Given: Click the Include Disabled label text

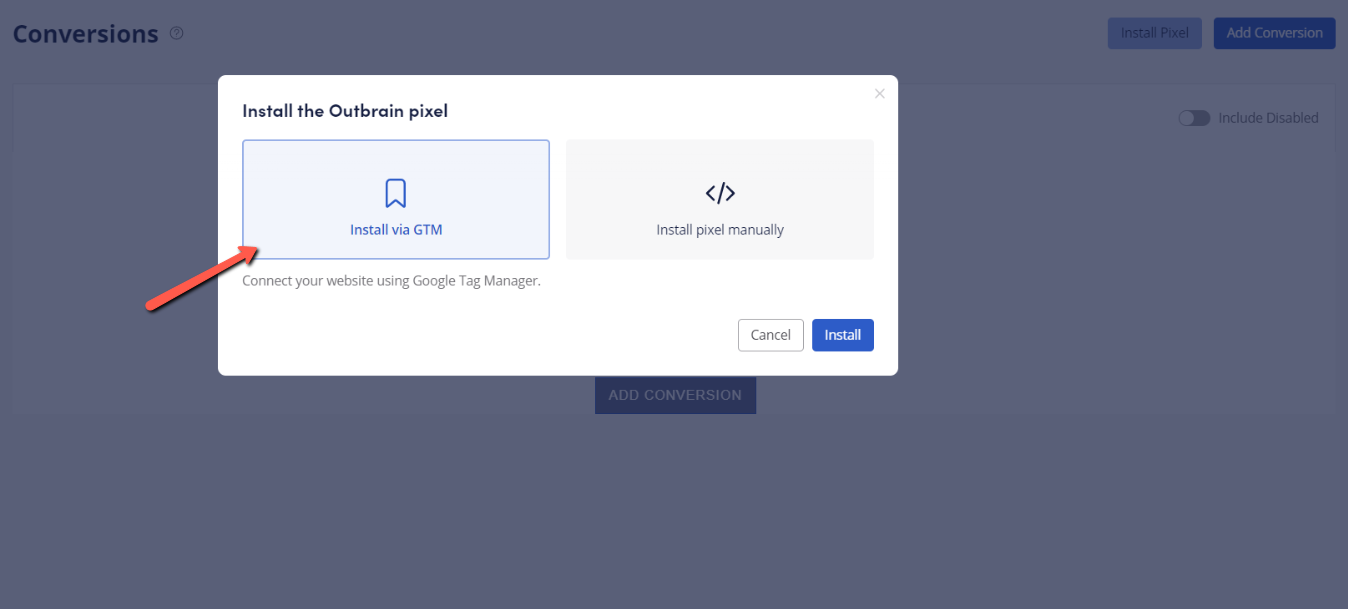Looking at the screenshot, I should pyautogui.click(x=1268, y=118).
